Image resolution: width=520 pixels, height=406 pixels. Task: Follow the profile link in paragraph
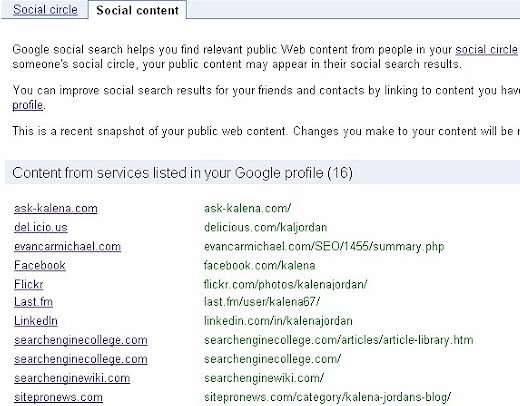28,105
